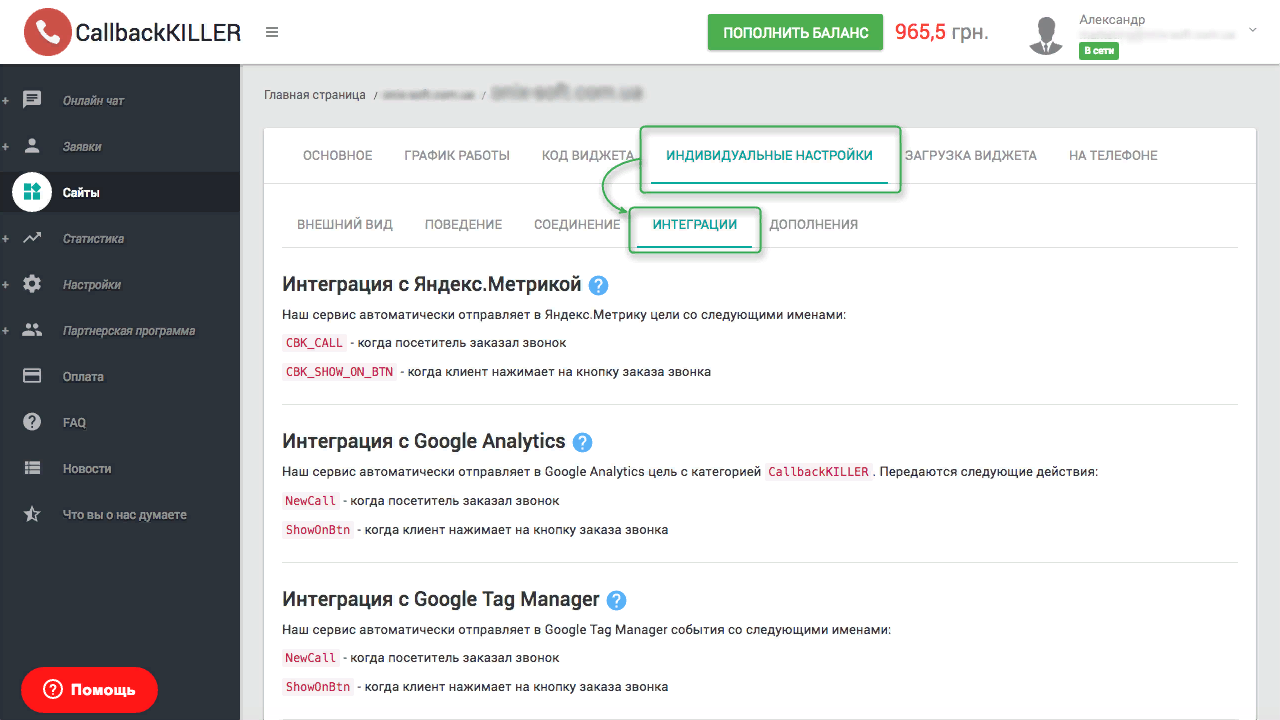1280x720 pixels.
Task: Select the Сайты grid icon
Action: pos(32,192)
